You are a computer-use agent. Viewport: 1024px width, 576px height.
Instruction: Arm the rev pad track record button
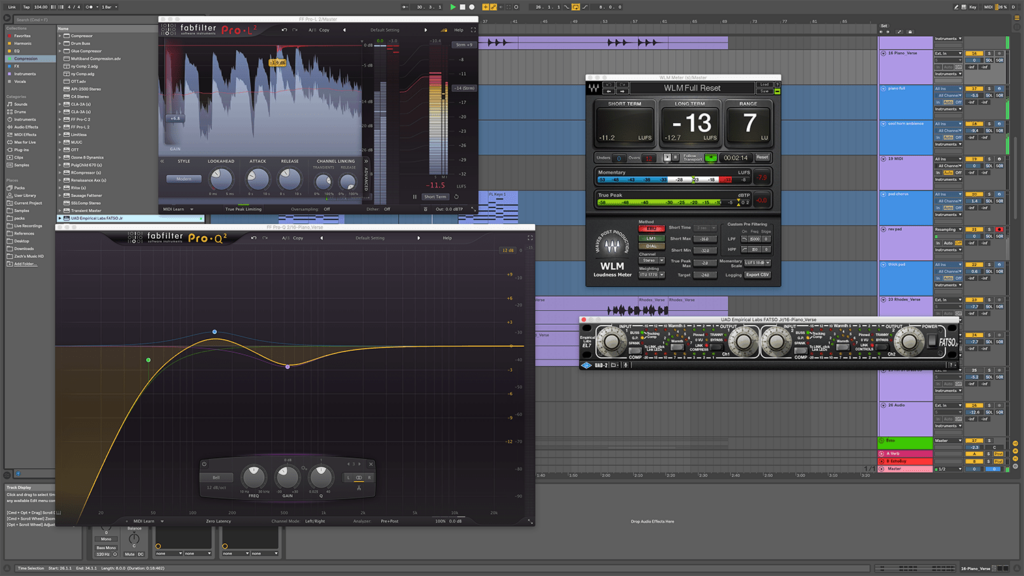(999, 230)
